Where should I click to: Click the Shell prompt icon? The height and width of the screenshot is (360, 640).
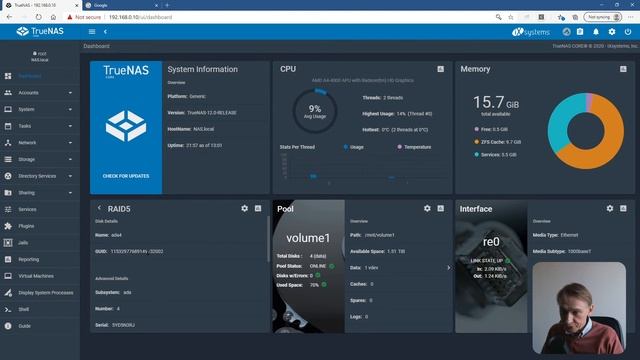point(8,309)
